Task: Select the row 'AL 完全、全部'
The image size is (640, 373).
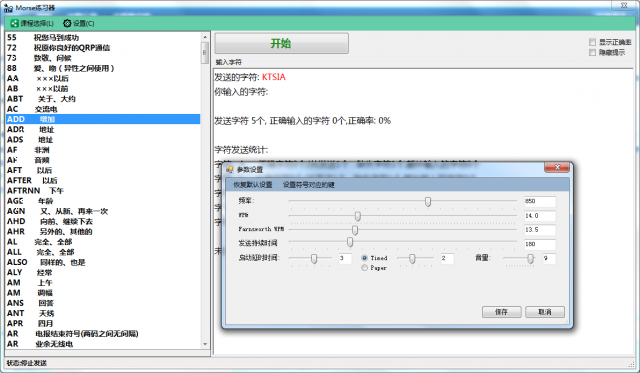Action: pyautogui.click(x=103, y=242)
